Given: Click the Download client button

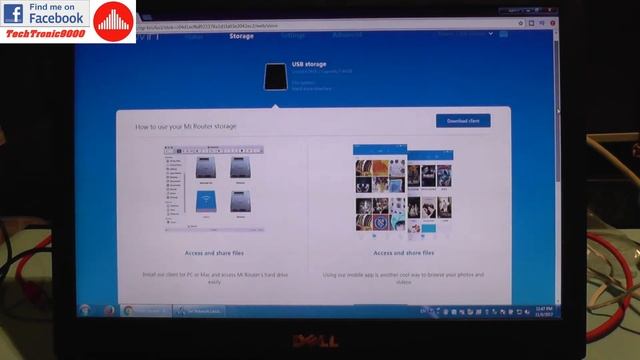Looking at the screenshot, I should click(463, 121).
